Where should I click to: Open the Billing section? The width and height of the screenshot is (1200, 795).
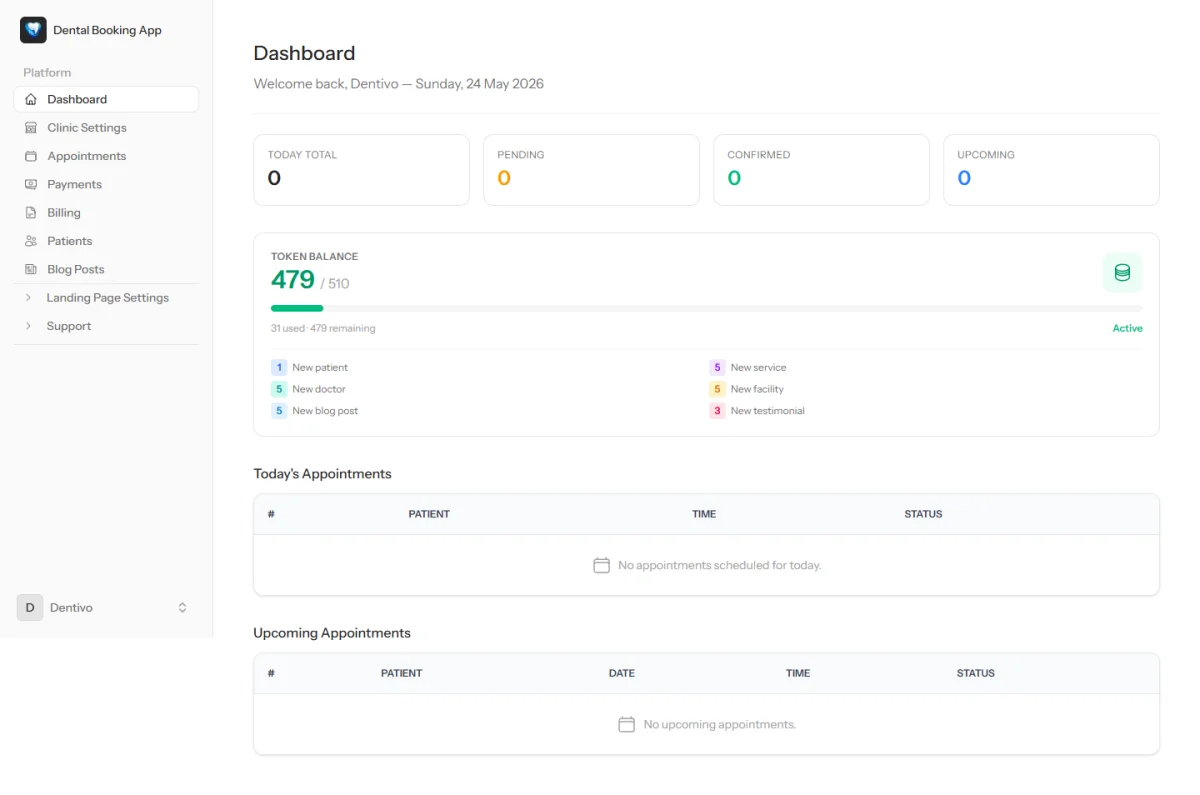[x=106, y=213]
